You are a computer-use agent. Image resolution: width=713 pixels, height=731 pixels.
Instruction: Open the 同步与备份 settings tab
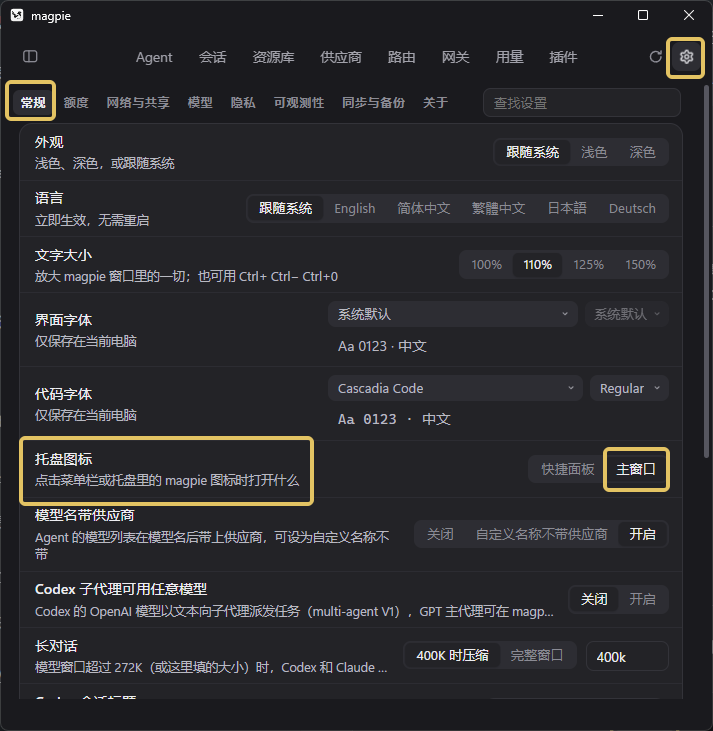[x=374, y=103]
